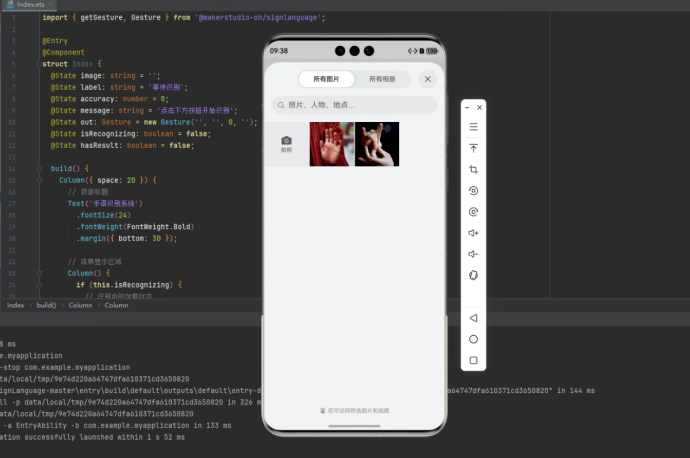690x458 pixels.
Task: Close the photo picker with X
Action: click(x=427, y=79)
